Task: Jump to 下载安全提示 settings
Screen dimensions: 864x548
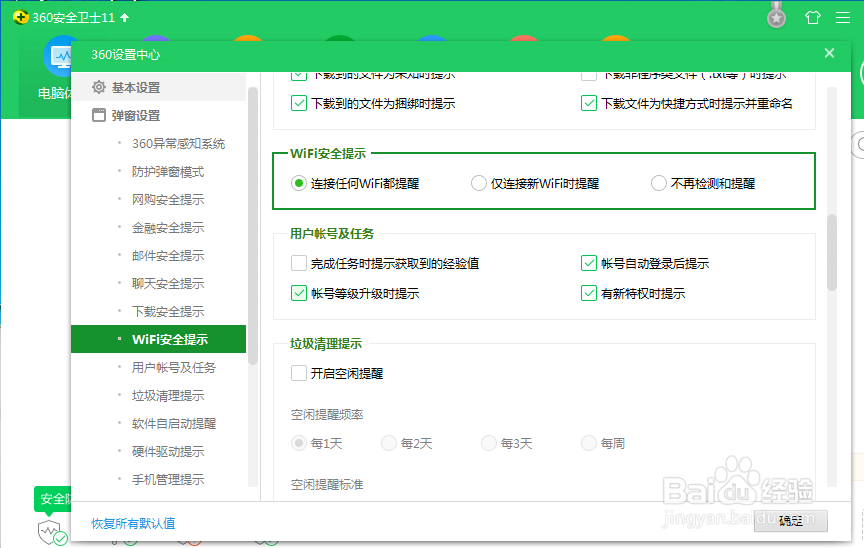Action: pos(168,312)
